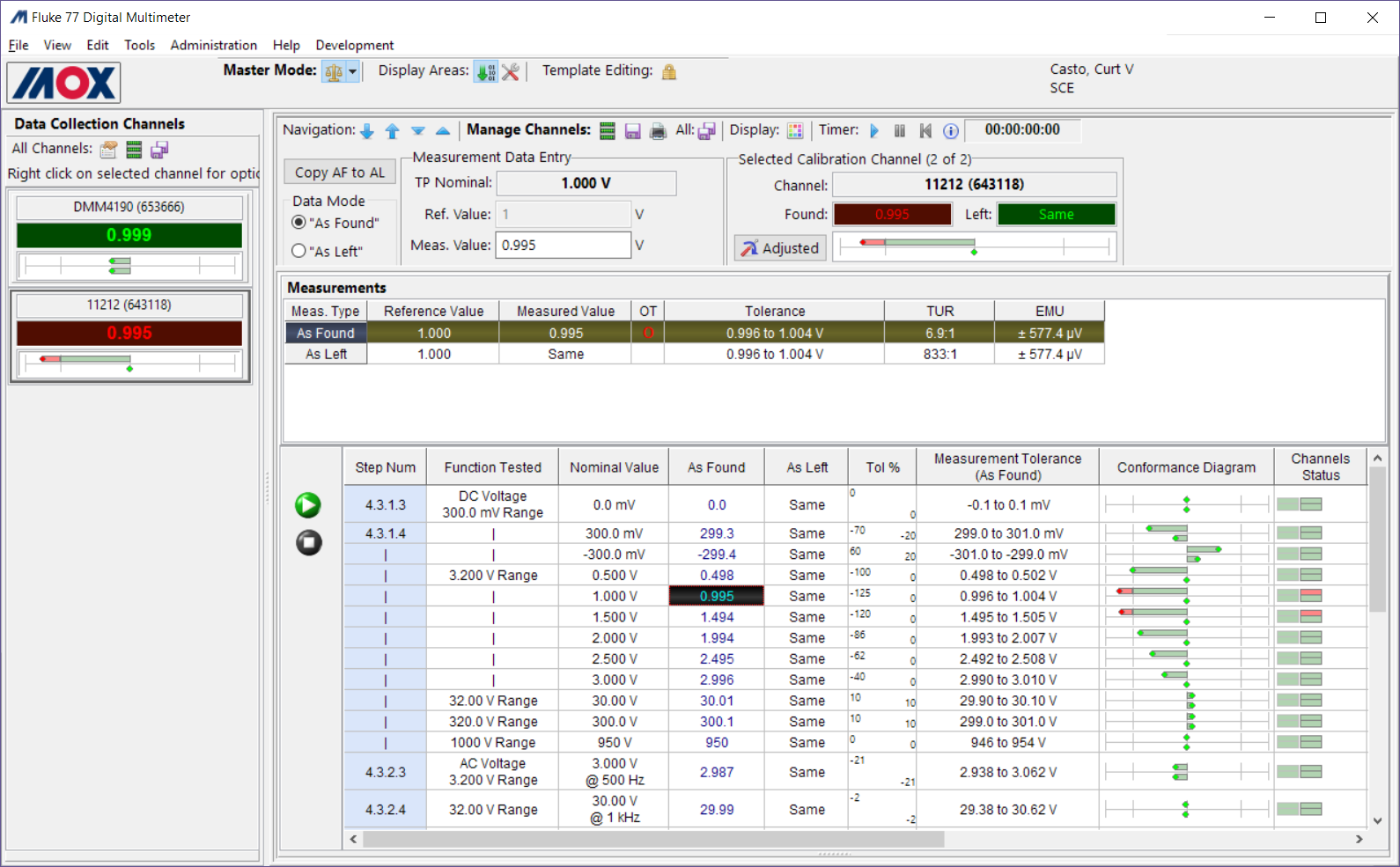The height and width of the screenshot is (867, 1400).
Task: Click the Manage Channels printer icon
Action: tap(658, 131)
